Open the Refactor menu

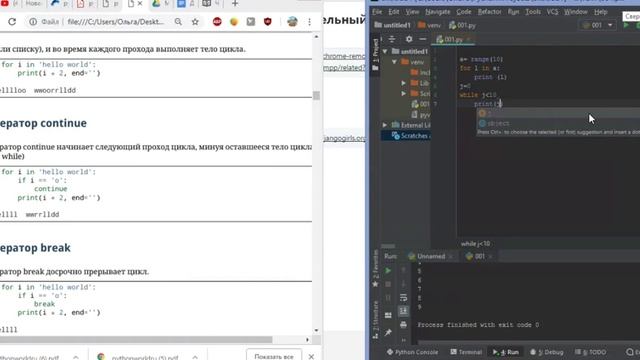click(489, 12)
